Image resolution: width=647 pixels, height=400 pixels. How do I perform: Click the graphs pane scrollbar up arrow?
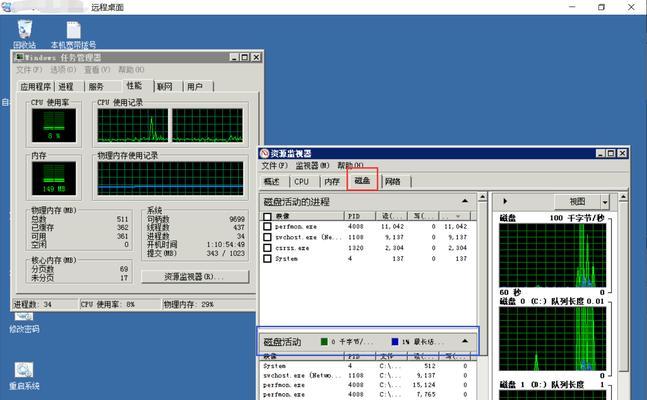[x=623, y=197]
